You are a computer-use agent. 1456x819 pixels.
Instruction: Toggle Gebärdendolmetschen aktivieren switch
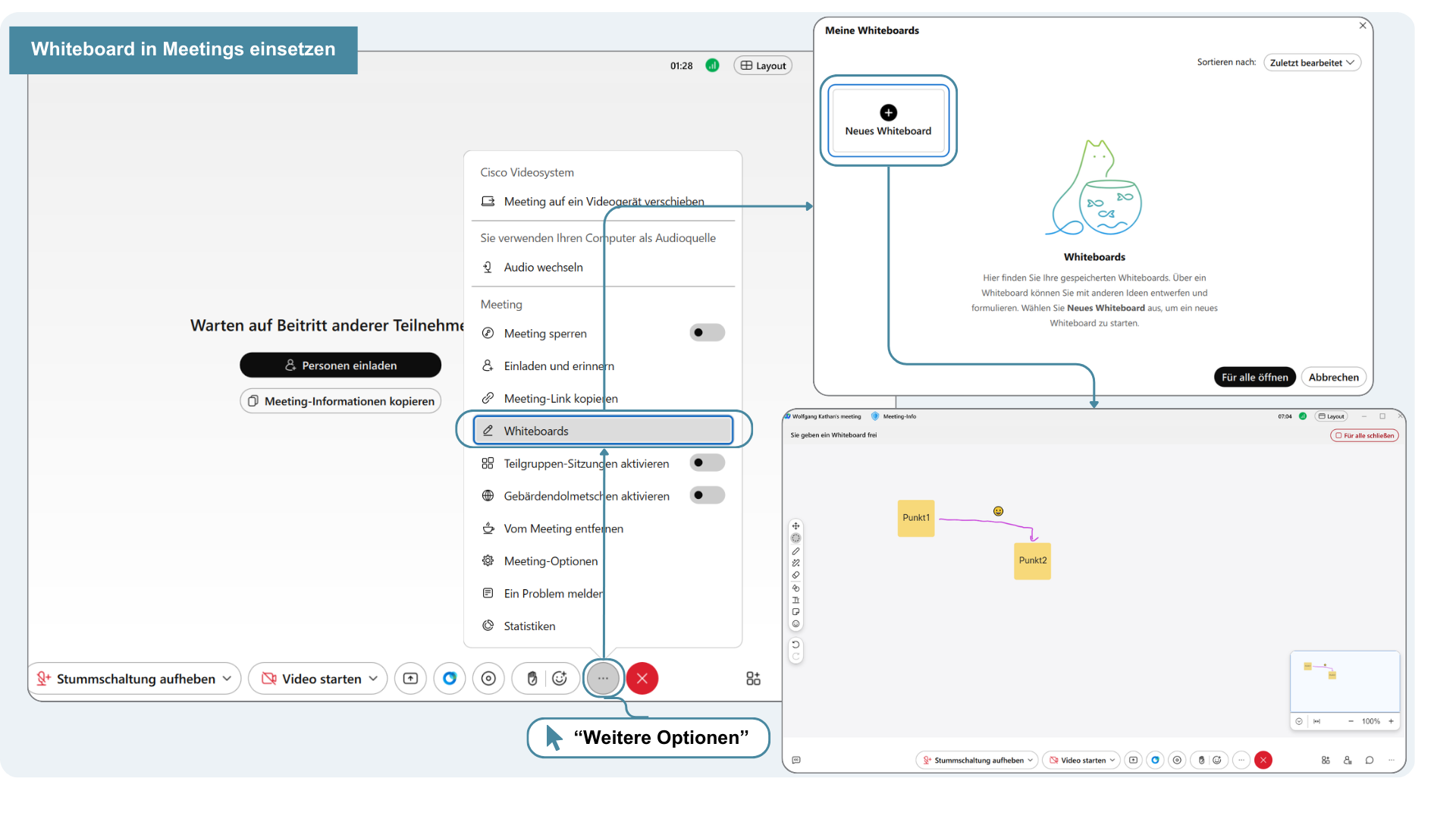point(707,495)
